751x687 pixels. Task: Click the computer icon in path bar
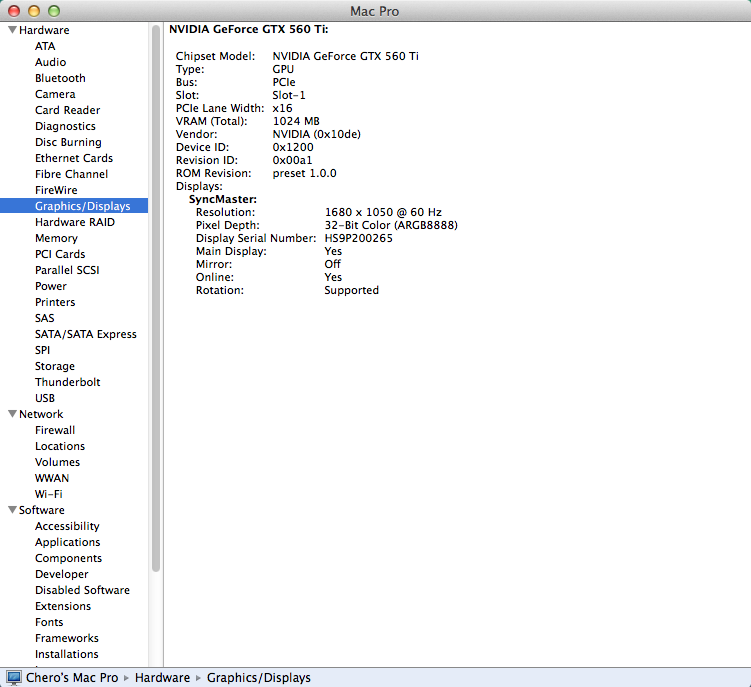pyautogui.click(x=14, y=678)
